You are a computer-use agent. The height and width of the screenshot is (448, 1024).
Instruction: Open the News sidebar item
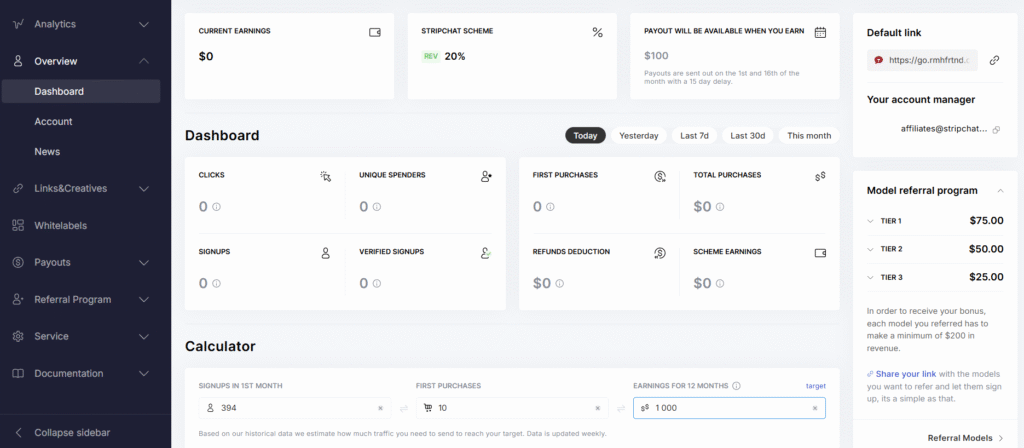pos(47,152)
